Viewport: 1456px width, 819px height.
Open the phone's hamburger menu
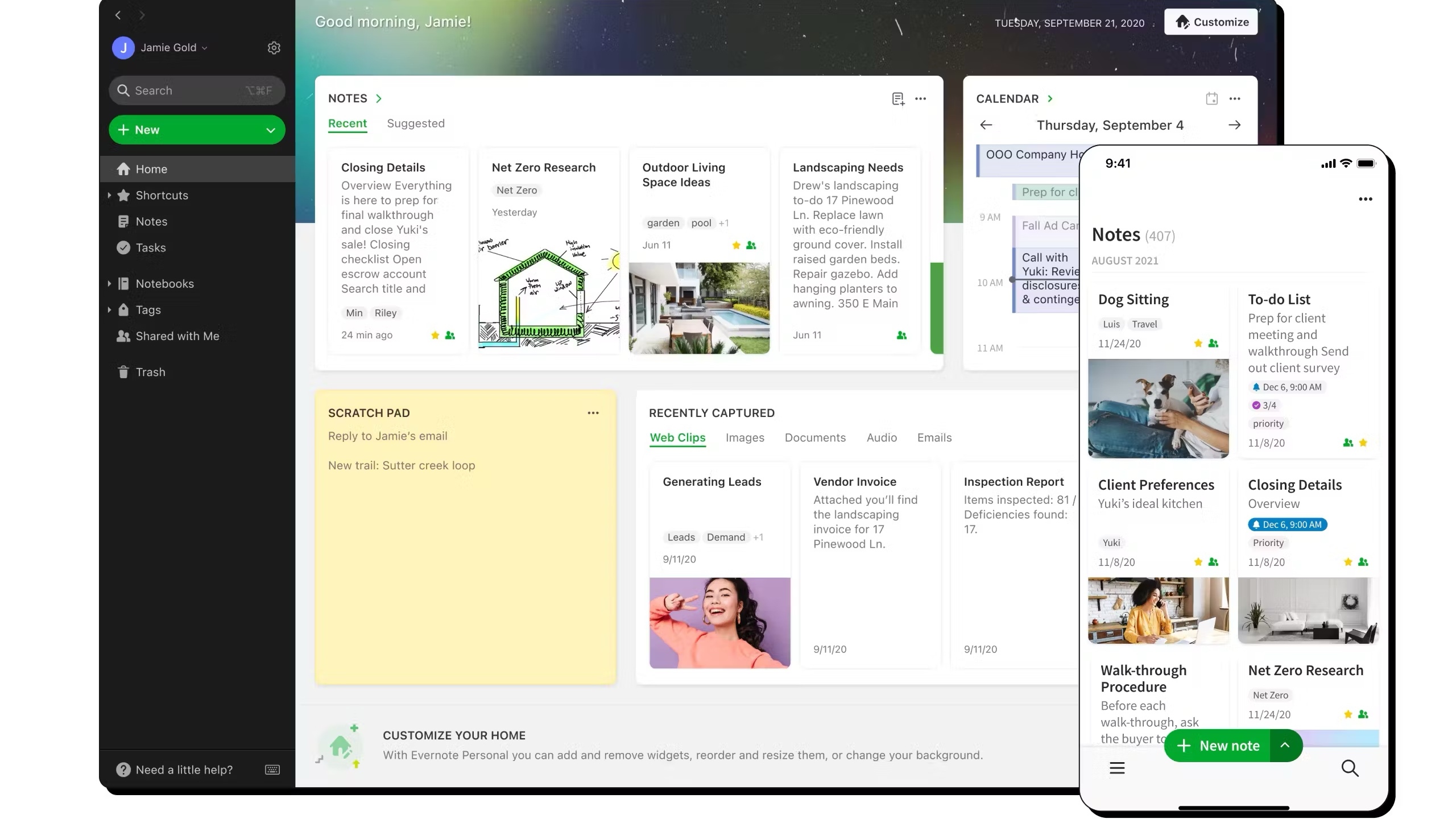1117,768
